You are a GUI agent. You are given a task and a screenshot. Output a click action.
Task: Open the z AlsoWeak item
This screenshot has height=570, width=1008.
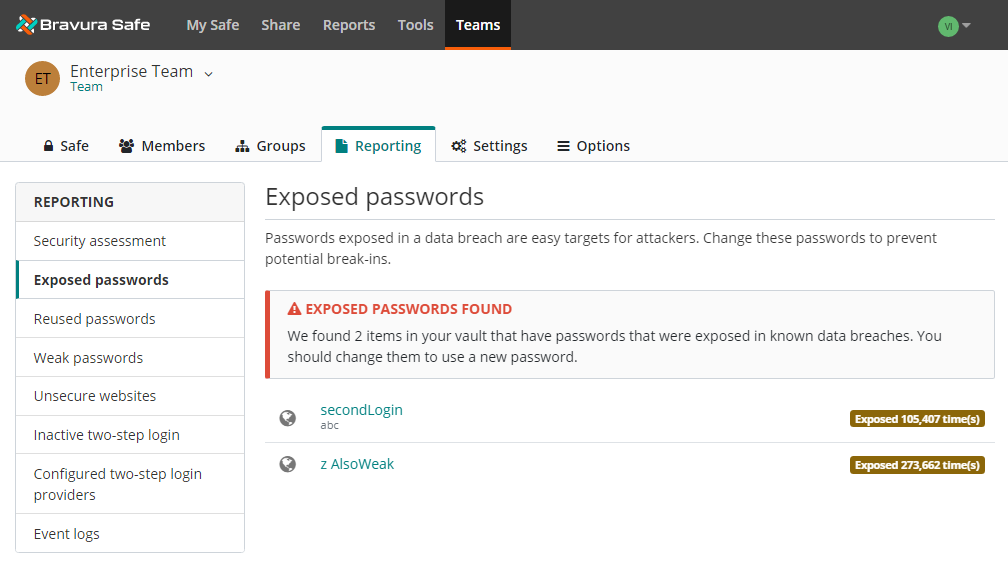pyautogui.click(x=357, y=464)
